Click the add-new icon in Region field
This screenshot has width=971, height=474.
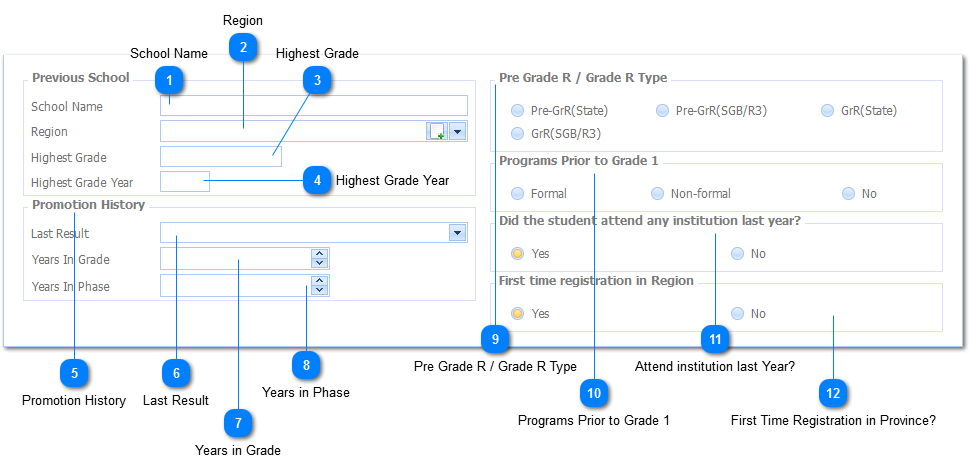(437, 131)
